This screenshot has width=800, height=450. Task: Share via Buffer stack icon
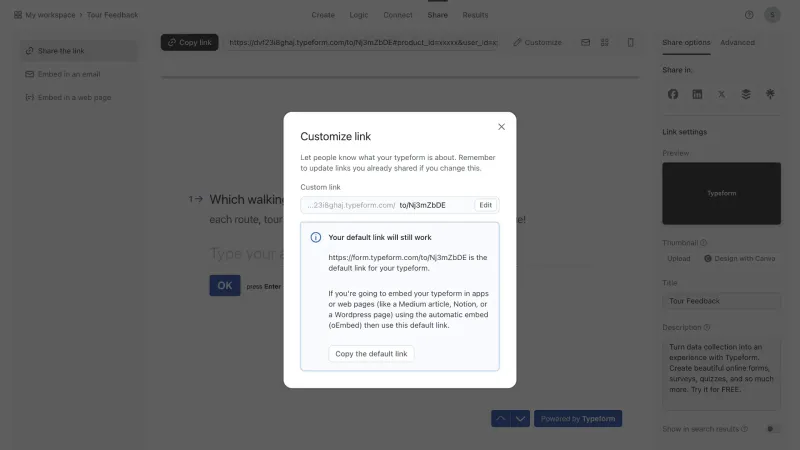(x=746, y=94)
